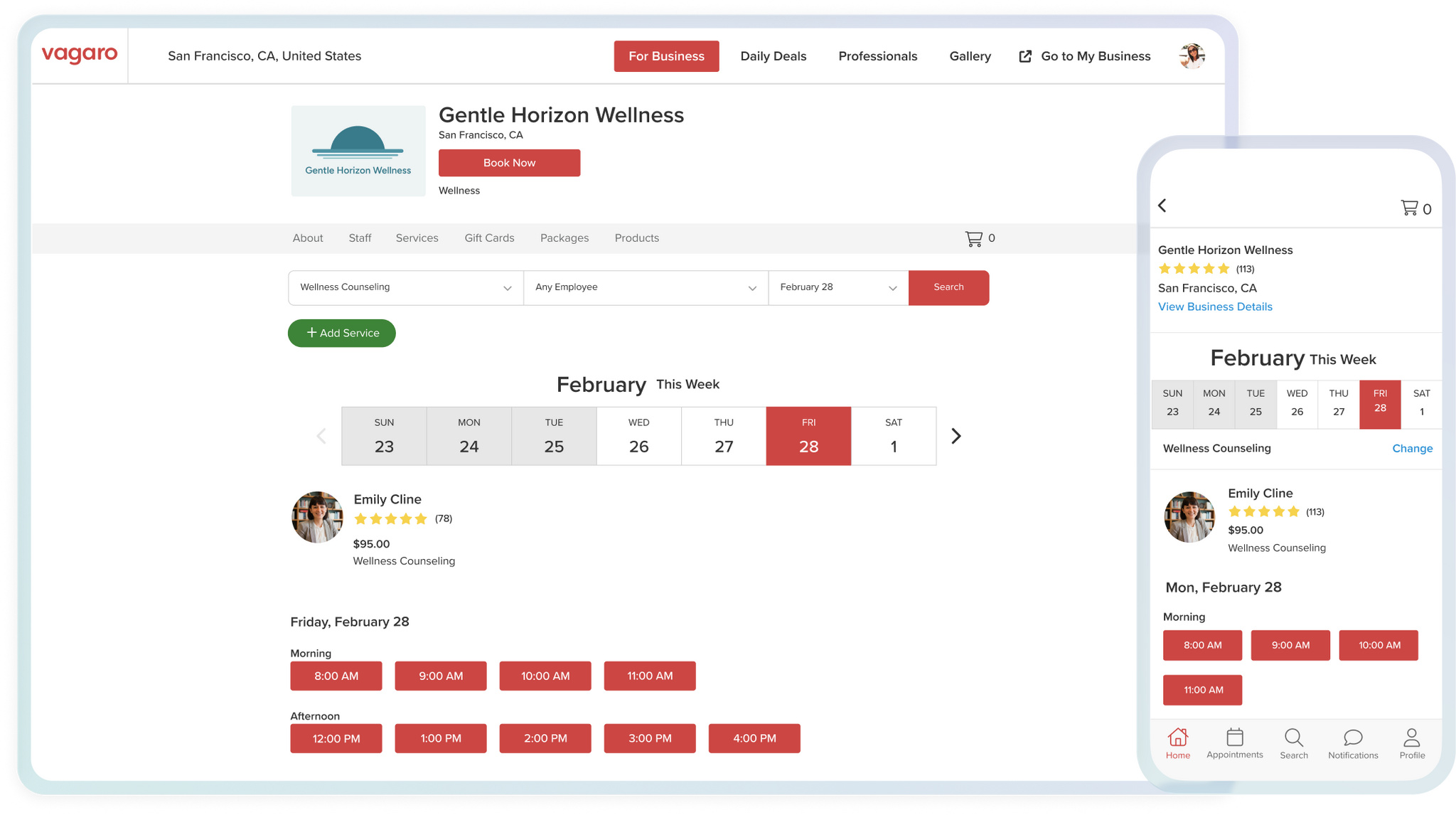
Task: Tap the 8:00 AM mobile time slot
Action: [1202, 645]
